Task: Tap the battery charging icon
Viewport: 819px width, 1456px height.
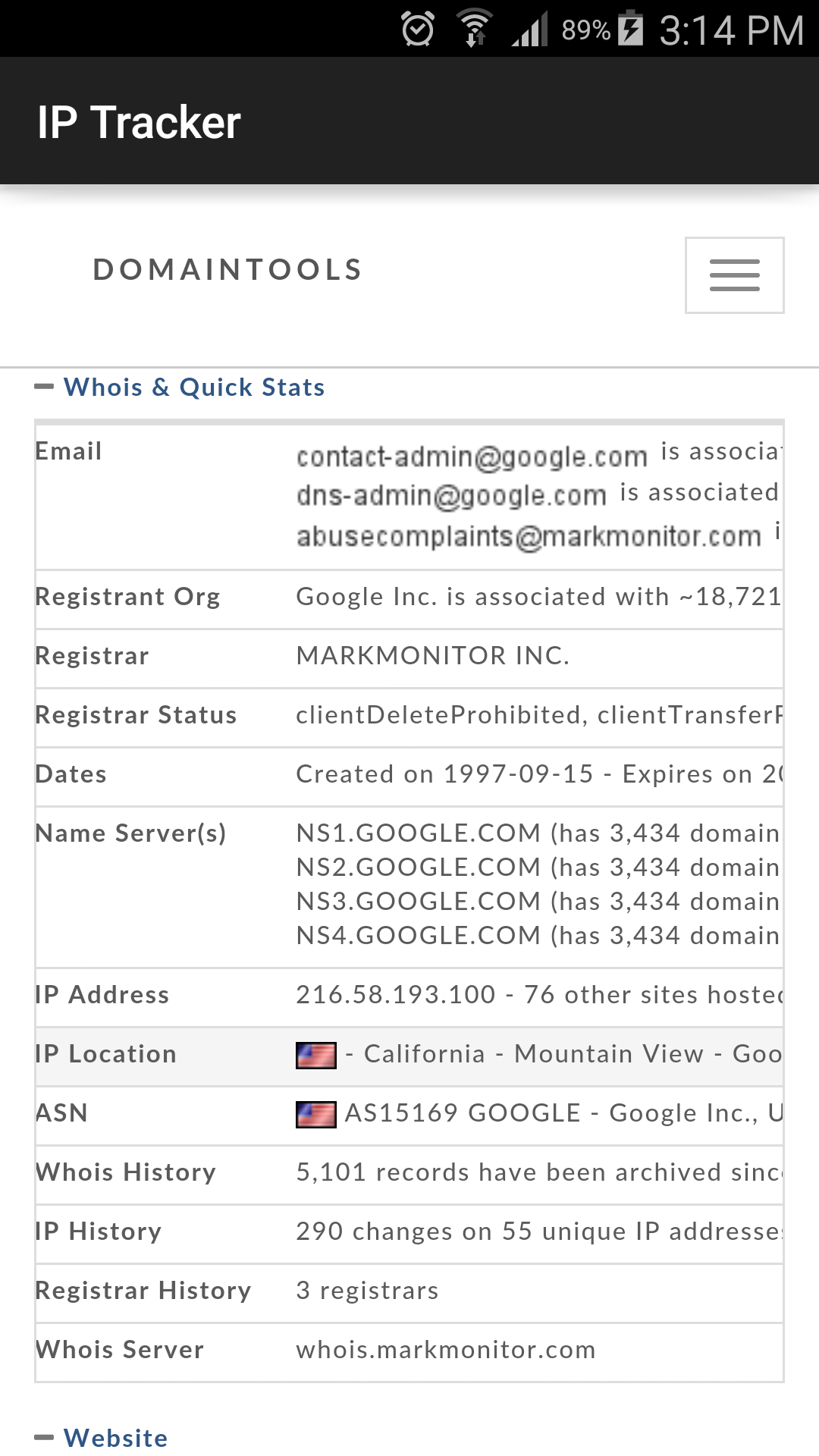Action: [x=630, y=28]
